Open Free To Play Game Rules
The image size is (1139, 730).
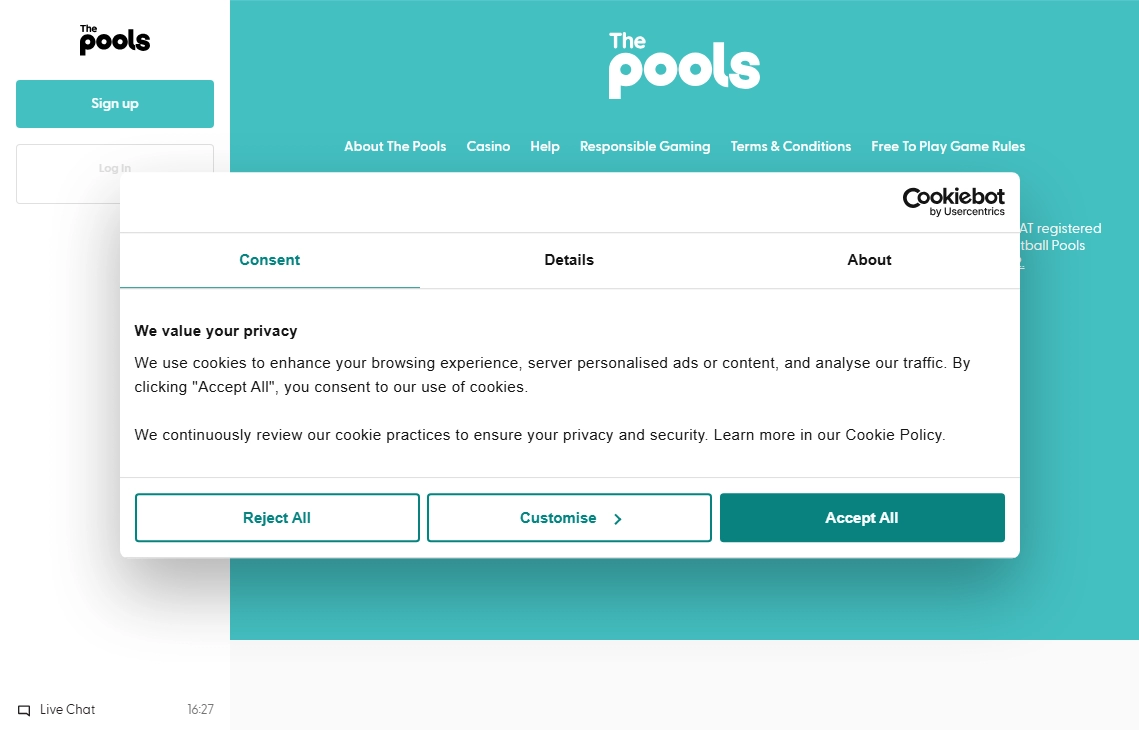click(948, 147)
